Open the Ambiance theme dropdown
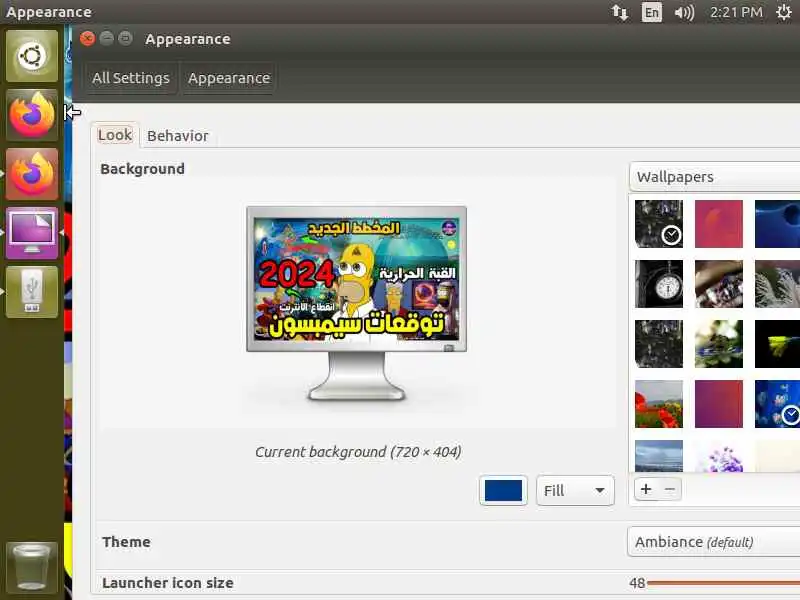800x600 pixels. (713, 542)
